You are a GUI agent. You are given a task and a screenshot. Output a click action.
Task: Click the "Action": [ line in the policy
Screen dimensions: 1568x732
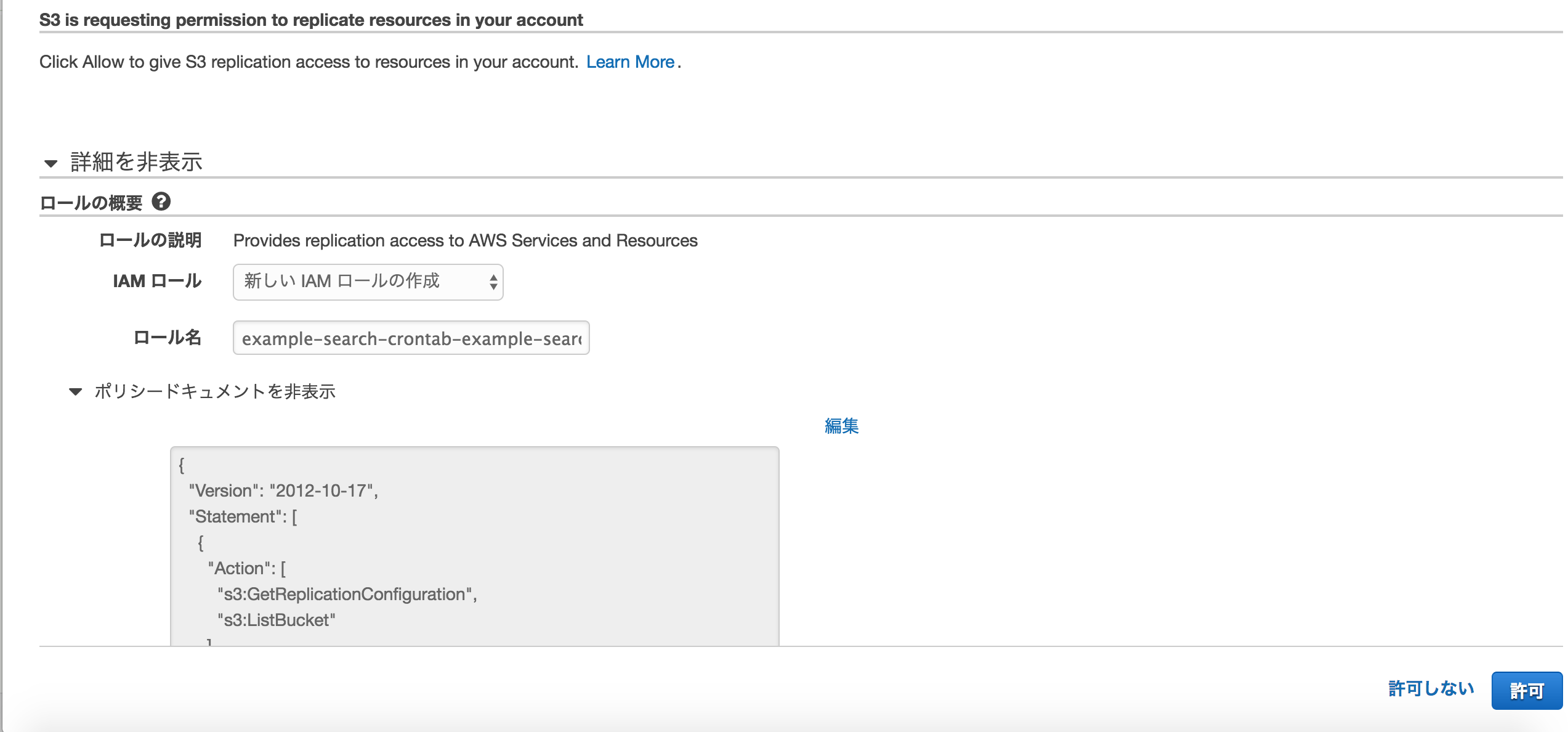click(x=246, y=568)
